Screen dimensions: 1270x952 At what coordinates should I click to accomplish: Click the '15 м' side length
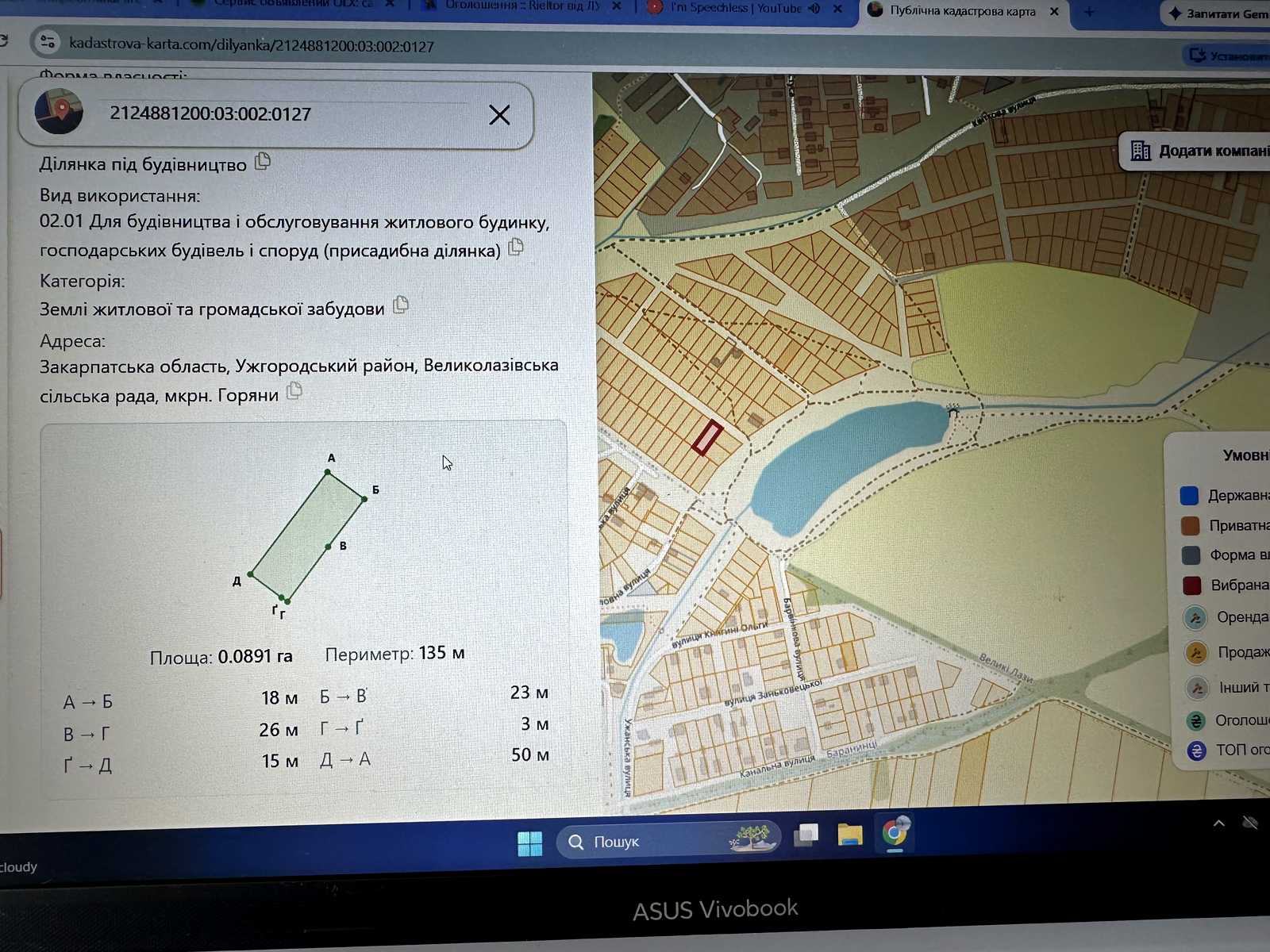(x=280, y=761)
